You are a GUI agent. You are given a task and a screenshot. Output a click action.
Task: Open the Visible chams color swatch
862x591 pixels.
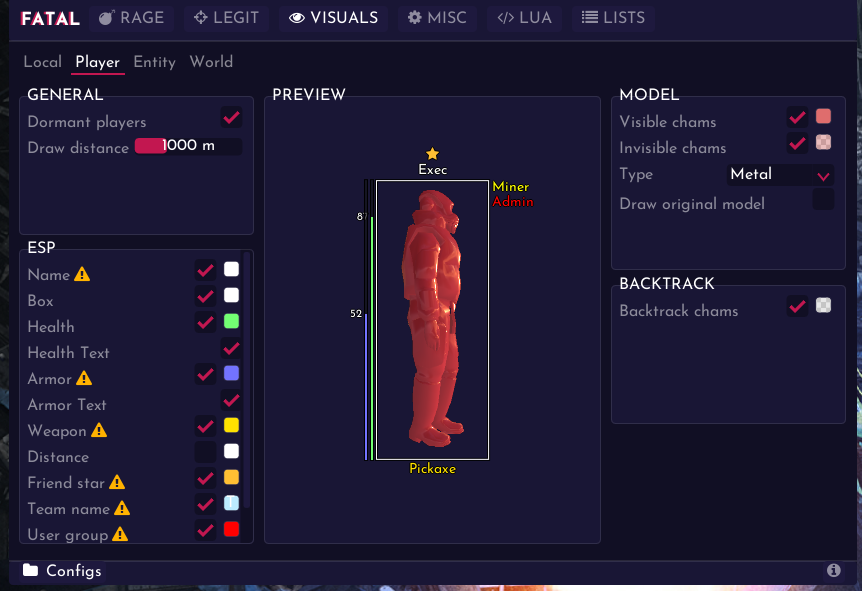(824, 116)
